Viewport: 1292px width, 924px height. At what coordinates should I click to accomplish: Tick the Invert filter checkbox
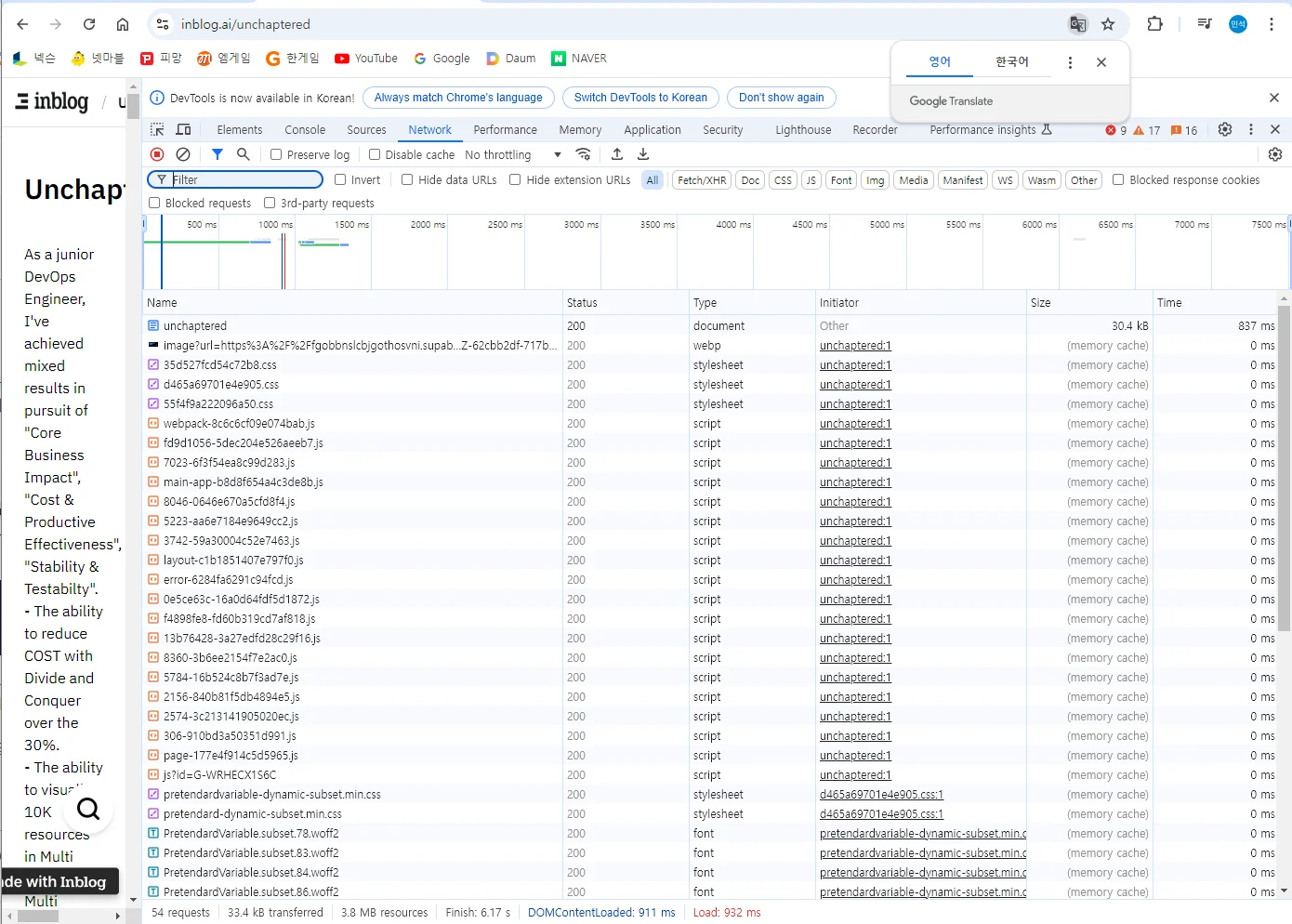(x=340, y=180)
